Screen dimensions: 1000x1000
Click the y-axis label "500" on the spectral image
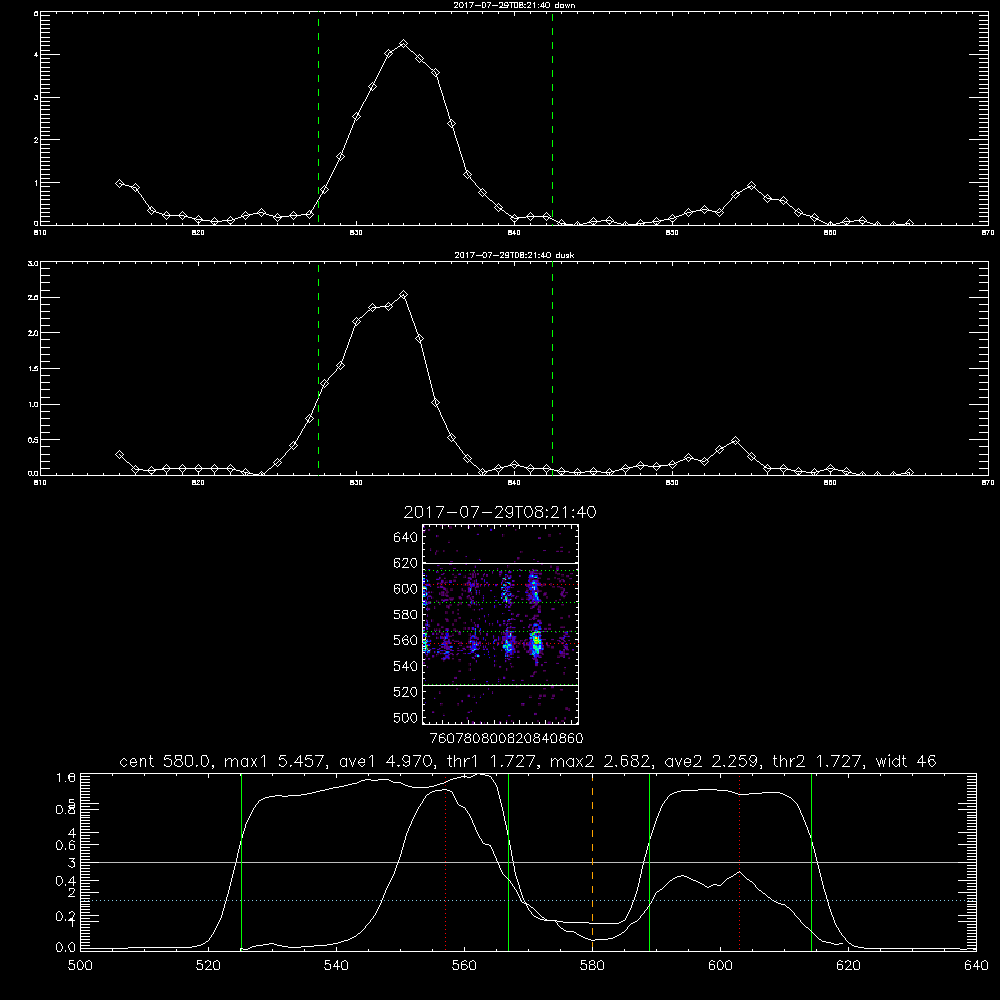[405, 717]
